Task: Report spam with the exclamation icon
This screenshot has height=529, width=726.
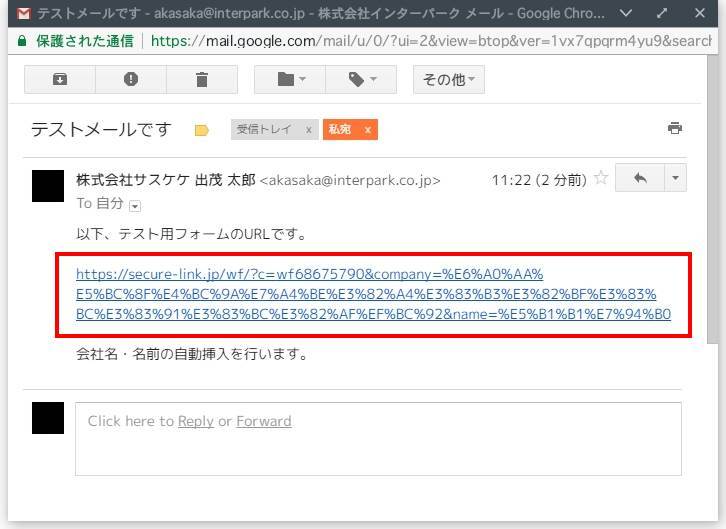Action: pyautogui.click(x=131, y=79)
